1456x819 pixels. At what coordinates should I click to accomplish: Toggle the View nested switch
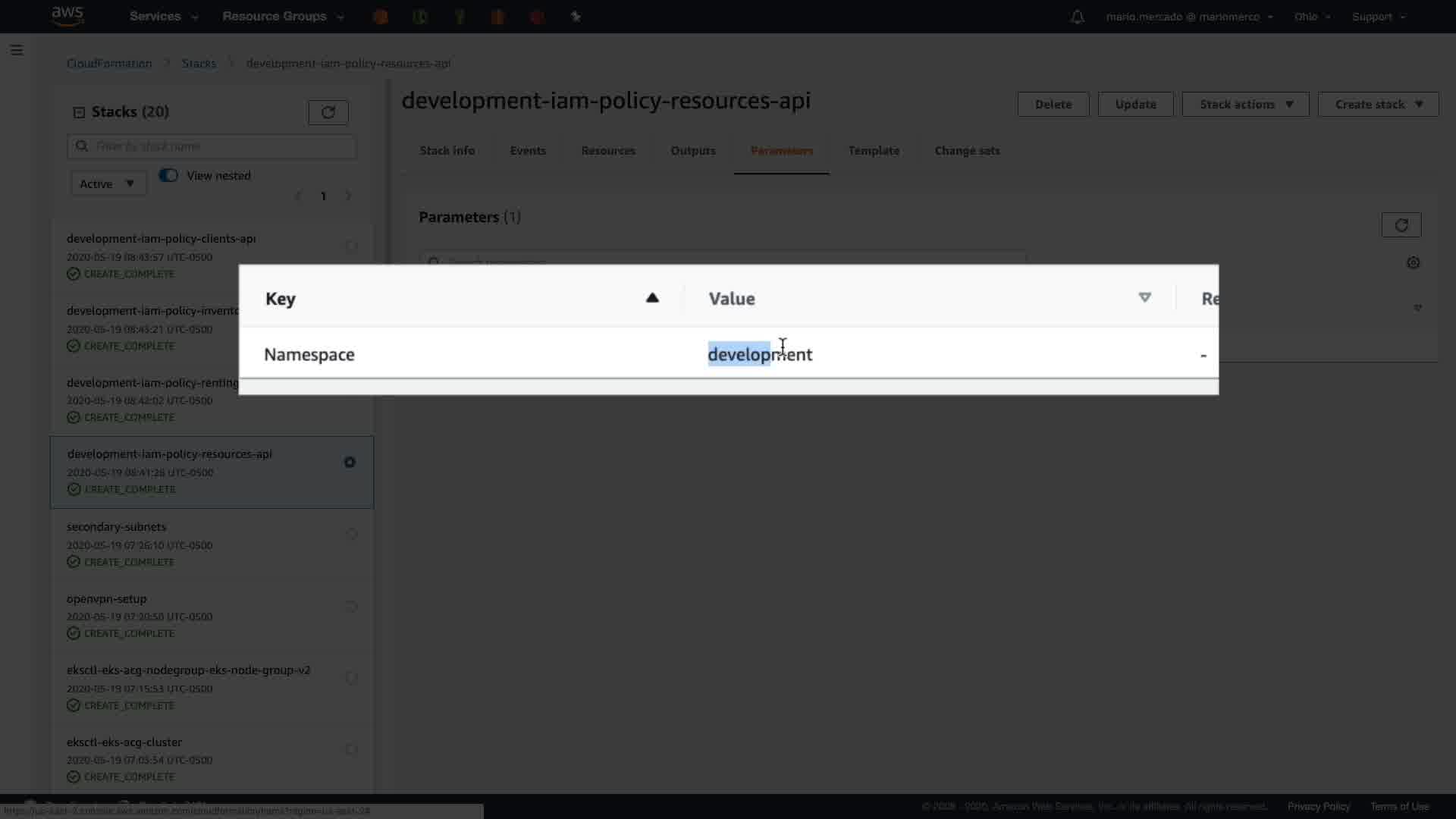[168, 175]
